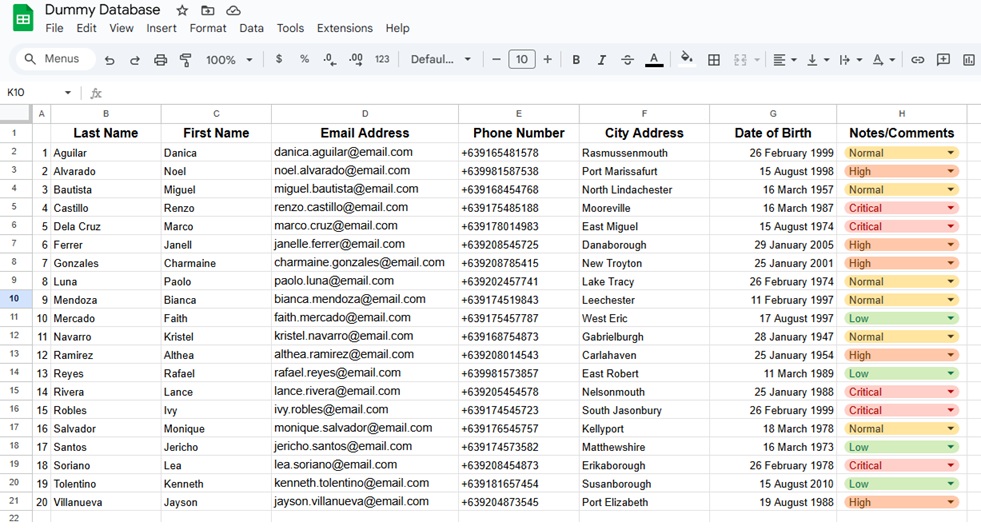This screenshot has width=981, height=530.
Task: Select row 10 header
Action: click(x=14, y=299)
